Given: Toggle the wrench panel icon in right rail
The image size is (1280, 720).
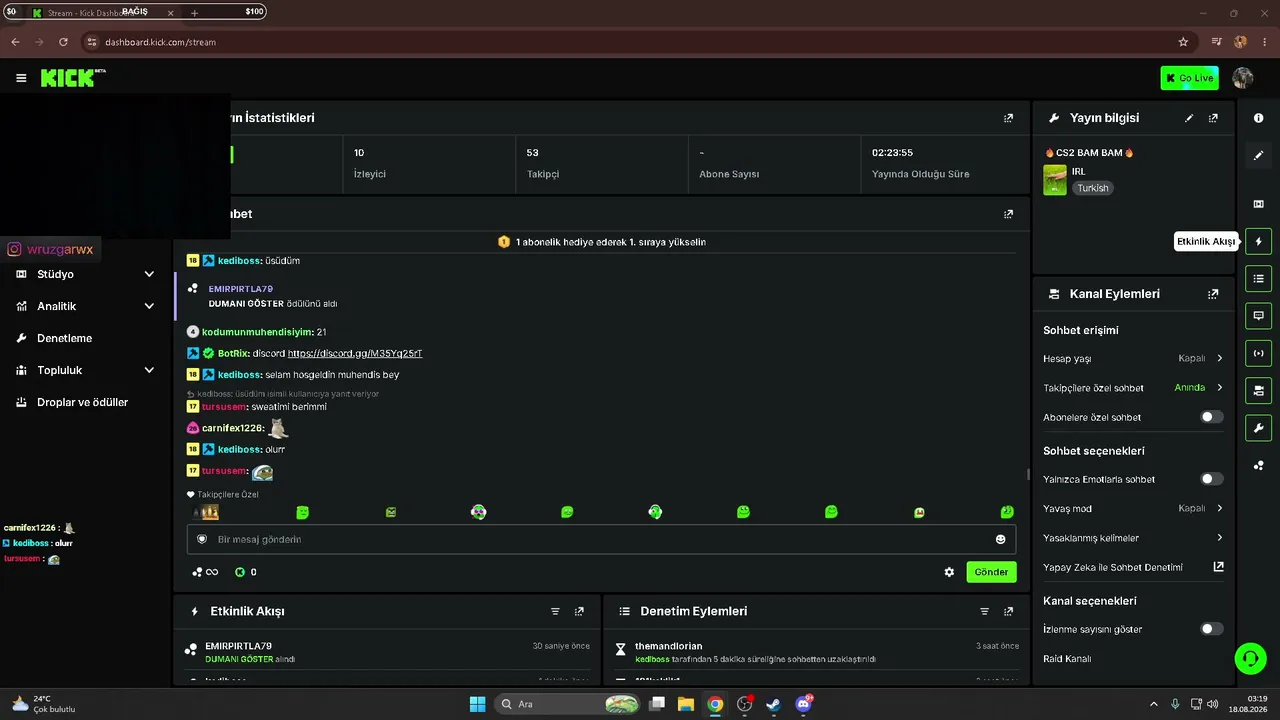Looking at the screenshot, I should point(1258,428).
